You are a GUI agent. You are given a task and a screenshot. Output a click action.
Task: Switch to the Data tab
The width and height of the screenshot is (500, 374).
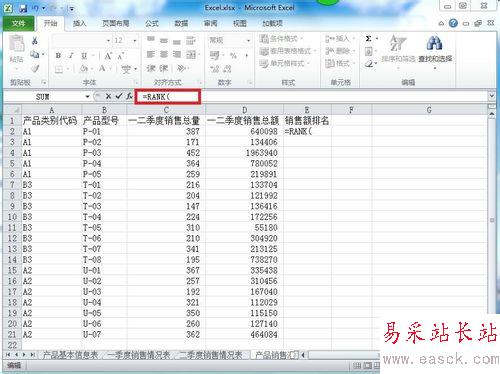point(181,23)
